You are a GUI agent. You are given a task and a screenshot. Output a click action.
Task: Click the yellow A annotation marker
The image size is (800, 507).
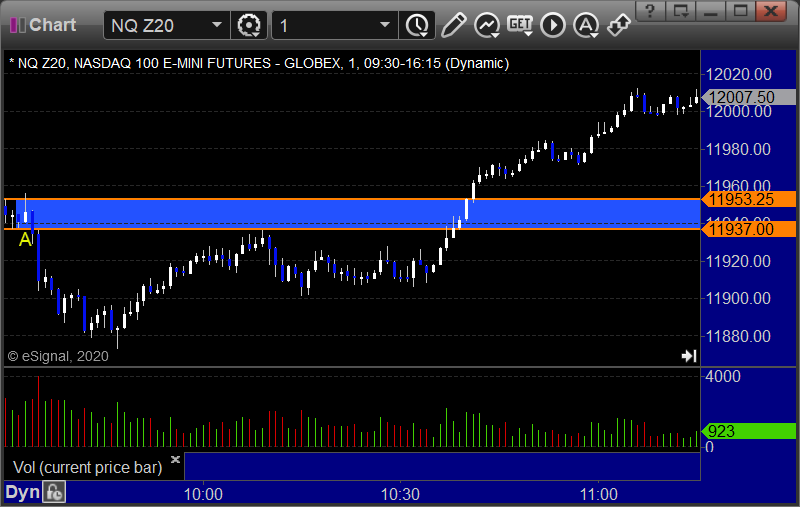click(25, 239)
